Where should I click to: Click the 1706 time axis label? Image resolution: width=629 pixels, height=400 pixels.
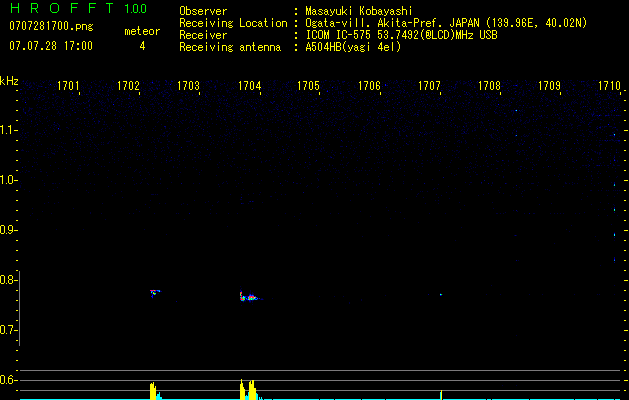[369, 85]
